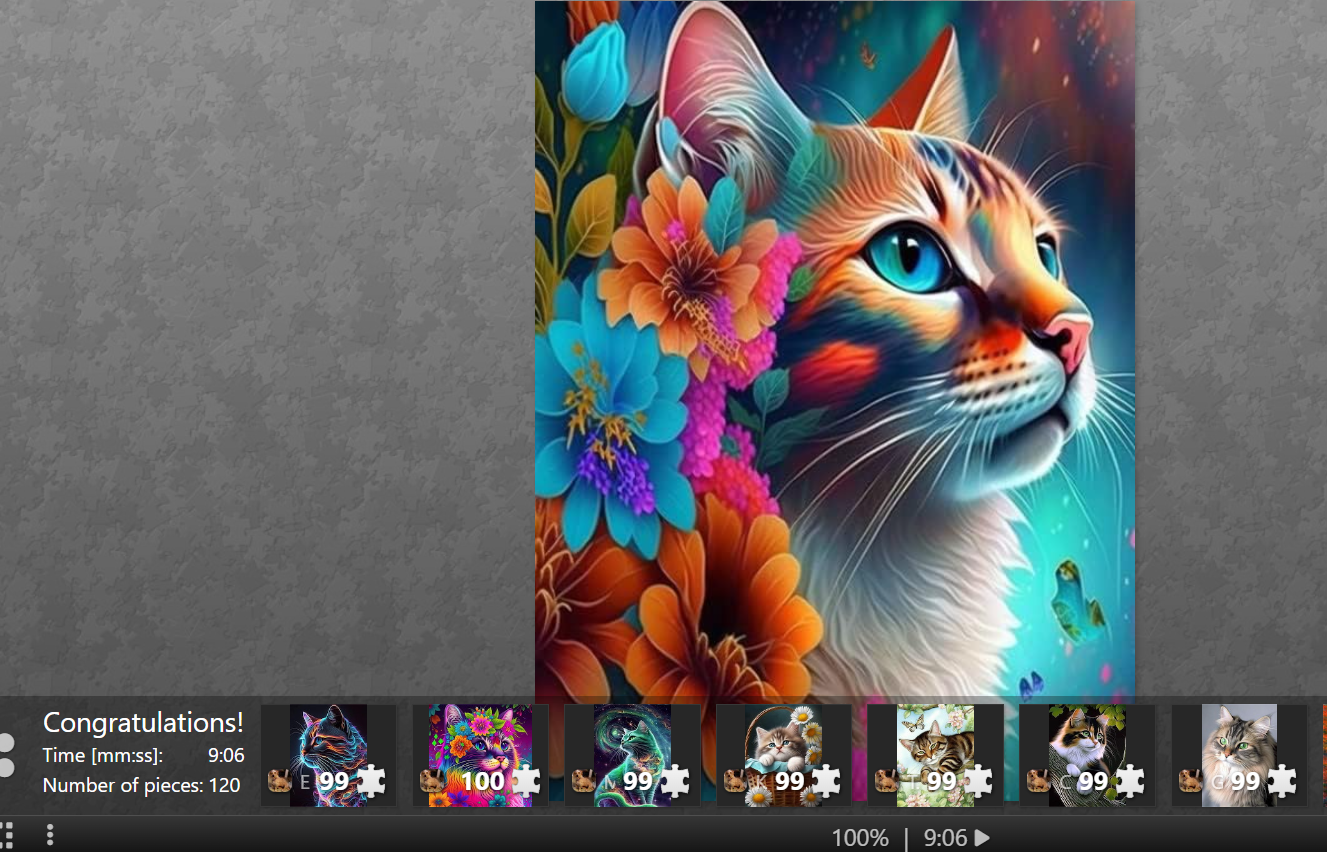Click author avatar on butterfly tabby thumbnail
The height and width of the screenshot is (852, 1327).
coord(887,781)
